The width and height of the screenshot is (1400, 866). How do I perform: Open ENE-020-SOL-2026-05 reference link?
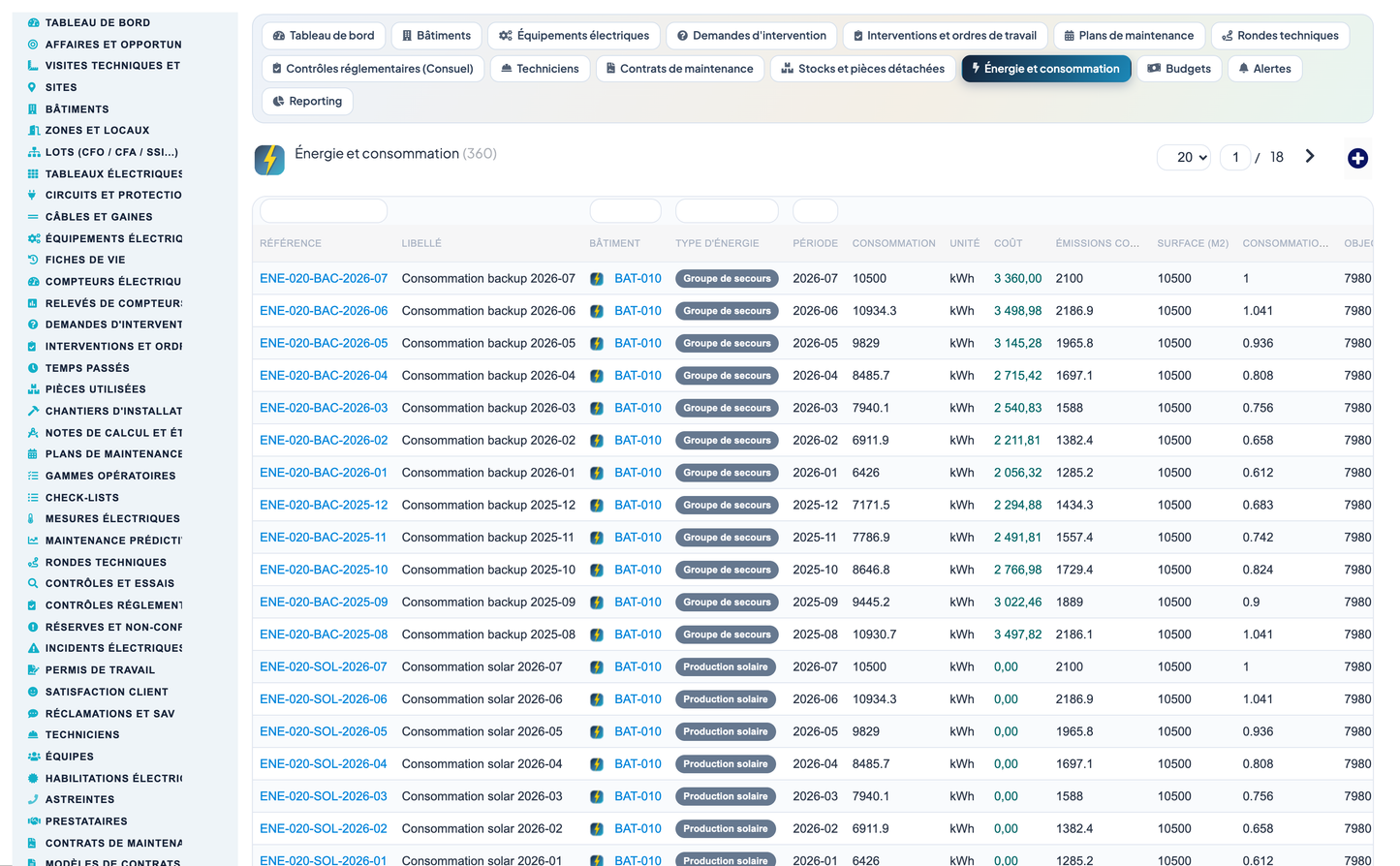coord(324,731)
